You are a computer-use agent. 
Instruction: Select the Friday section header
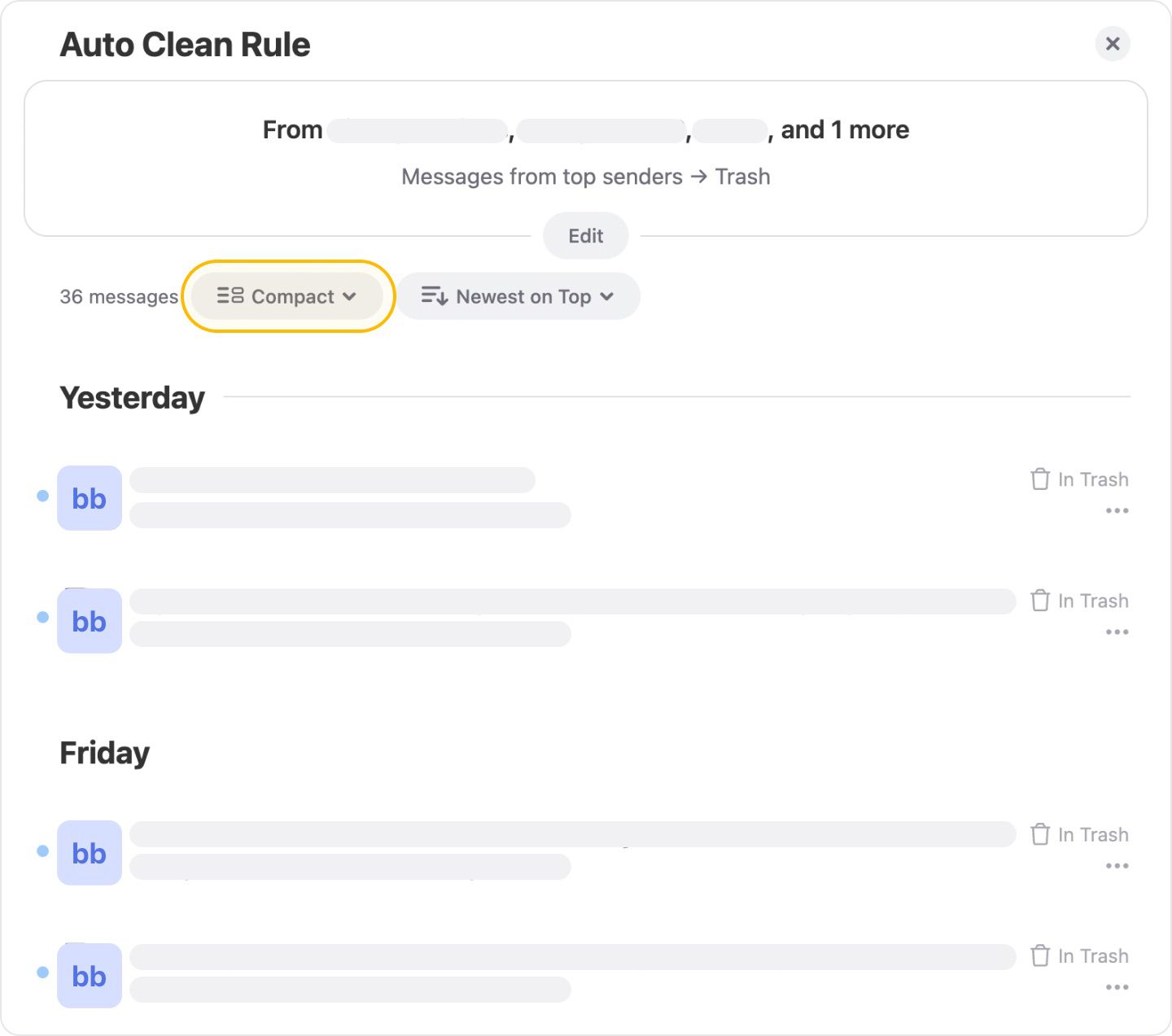pos(103,753)
